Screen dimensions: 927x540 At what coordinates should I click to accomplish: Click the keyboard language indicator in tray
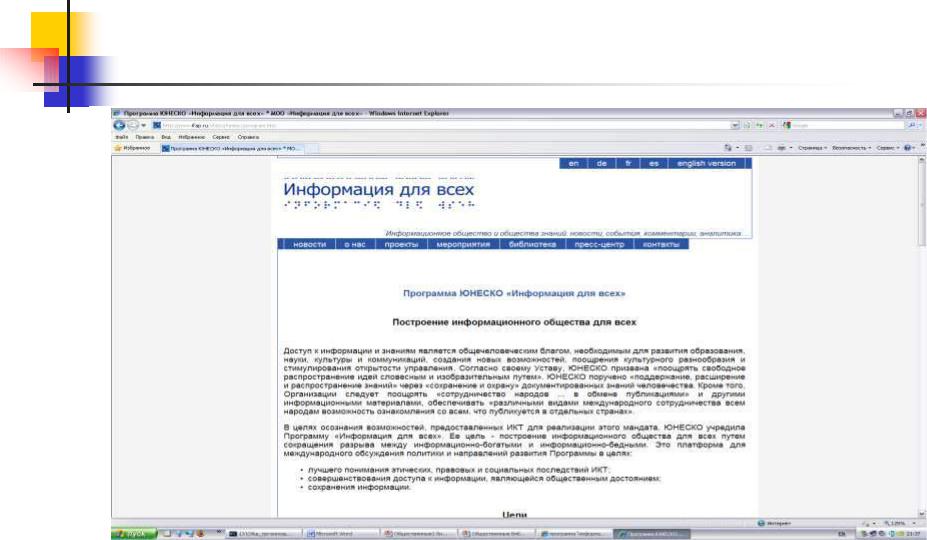click(842, 534)
